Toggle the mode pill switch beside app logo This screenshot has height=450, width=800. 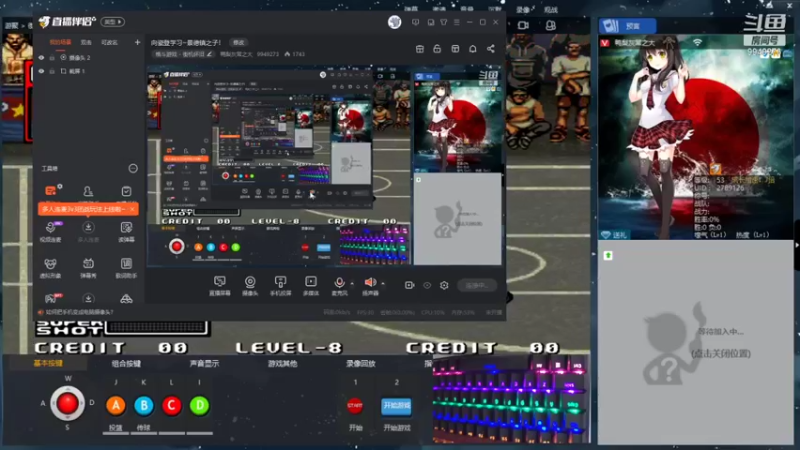tap(113, 22)
